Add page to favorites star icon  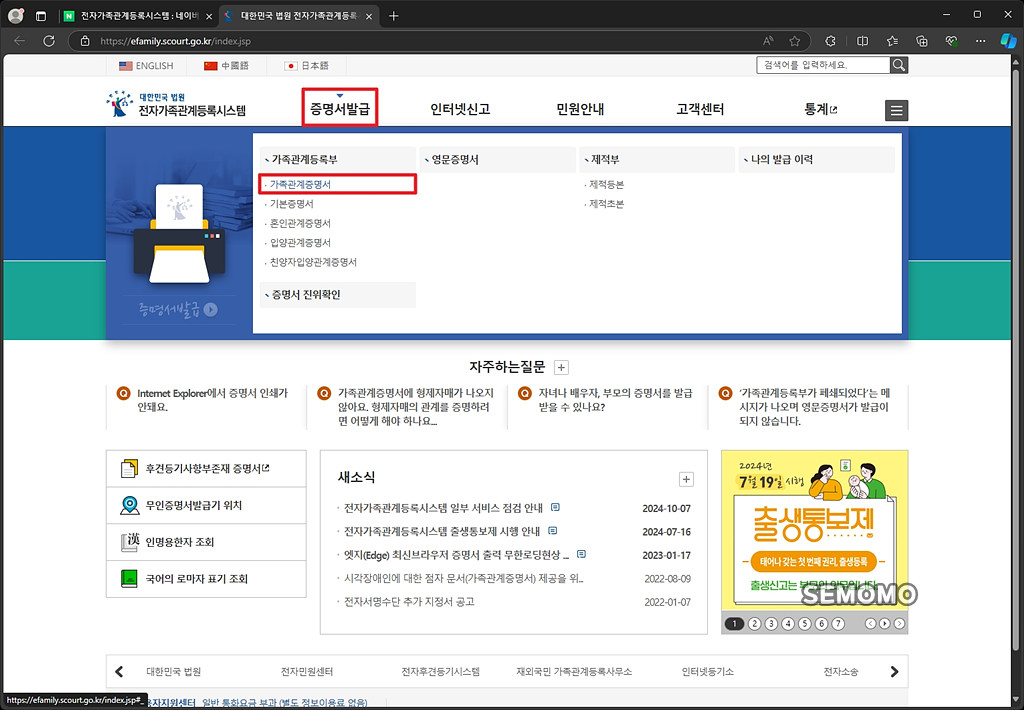coord(794,41)
